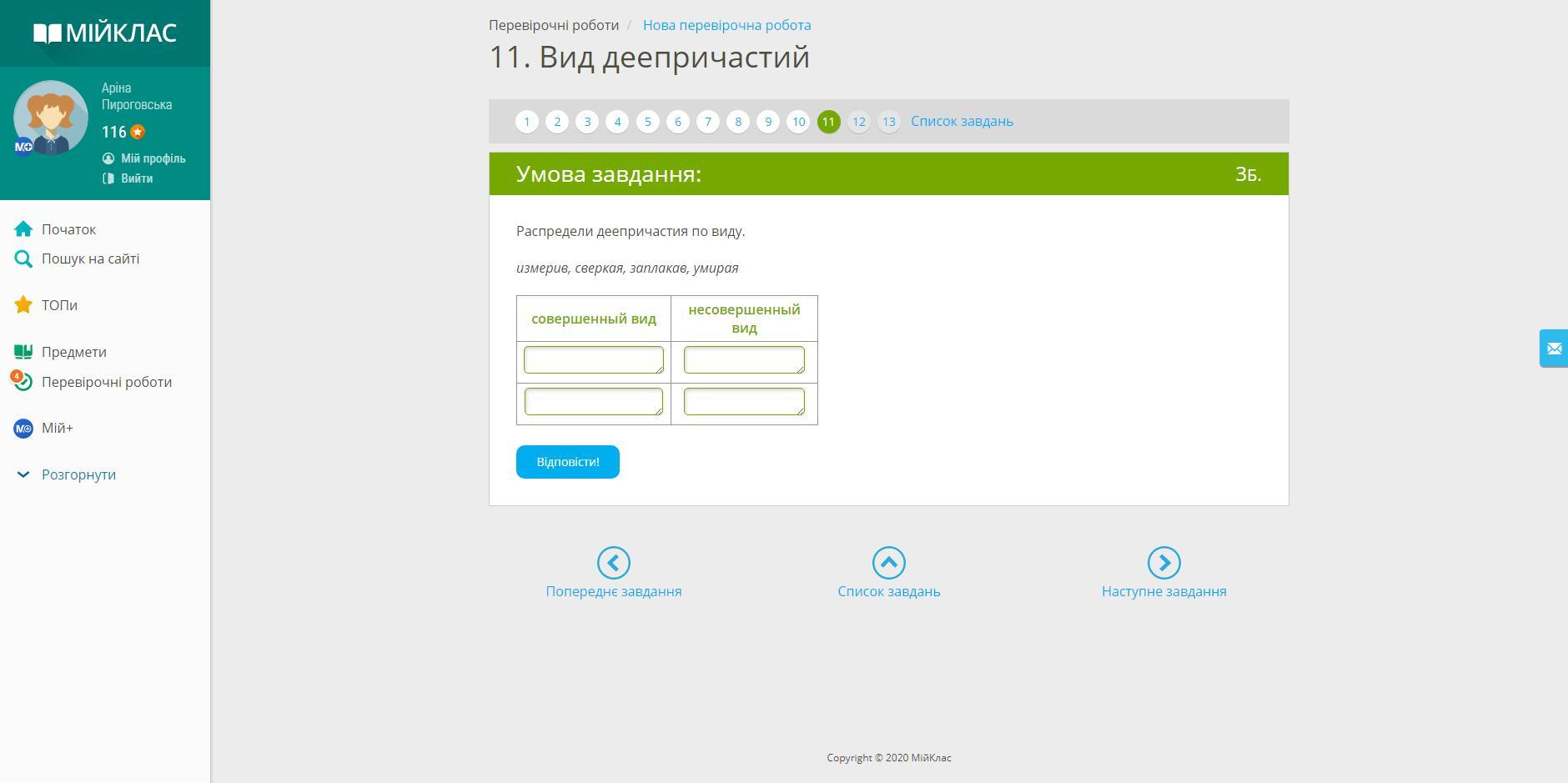Go to task 3
Screen dimensions: 1568x783
587,122
